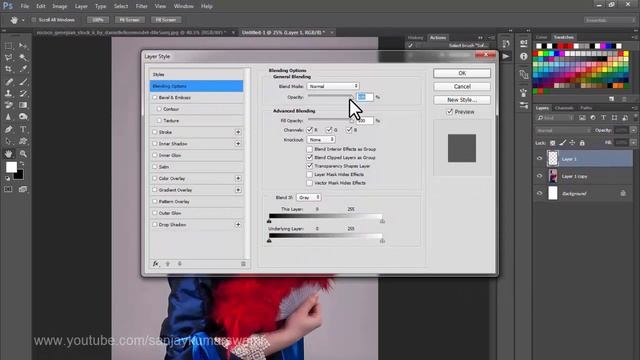Add another Gradient Overlay with plus button
The width and height of the screenshot is (640, 360).
pos(238,190)
